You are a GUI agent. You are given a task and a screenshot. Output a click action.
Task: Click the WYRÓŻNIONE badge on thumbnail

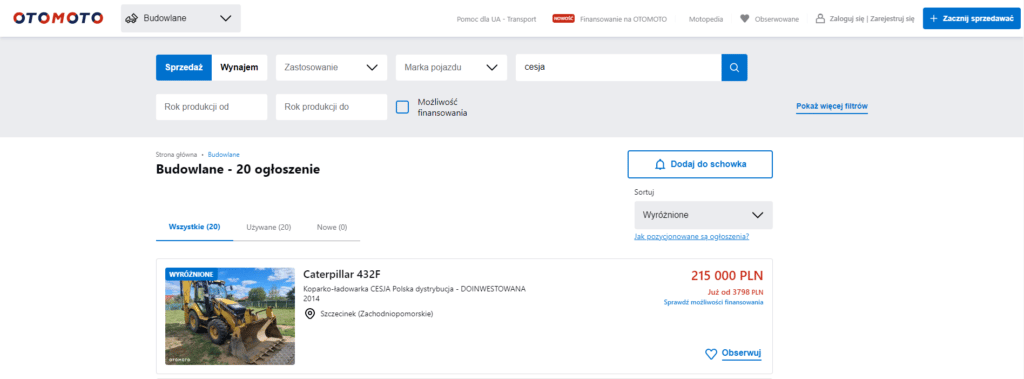[190, 274]
